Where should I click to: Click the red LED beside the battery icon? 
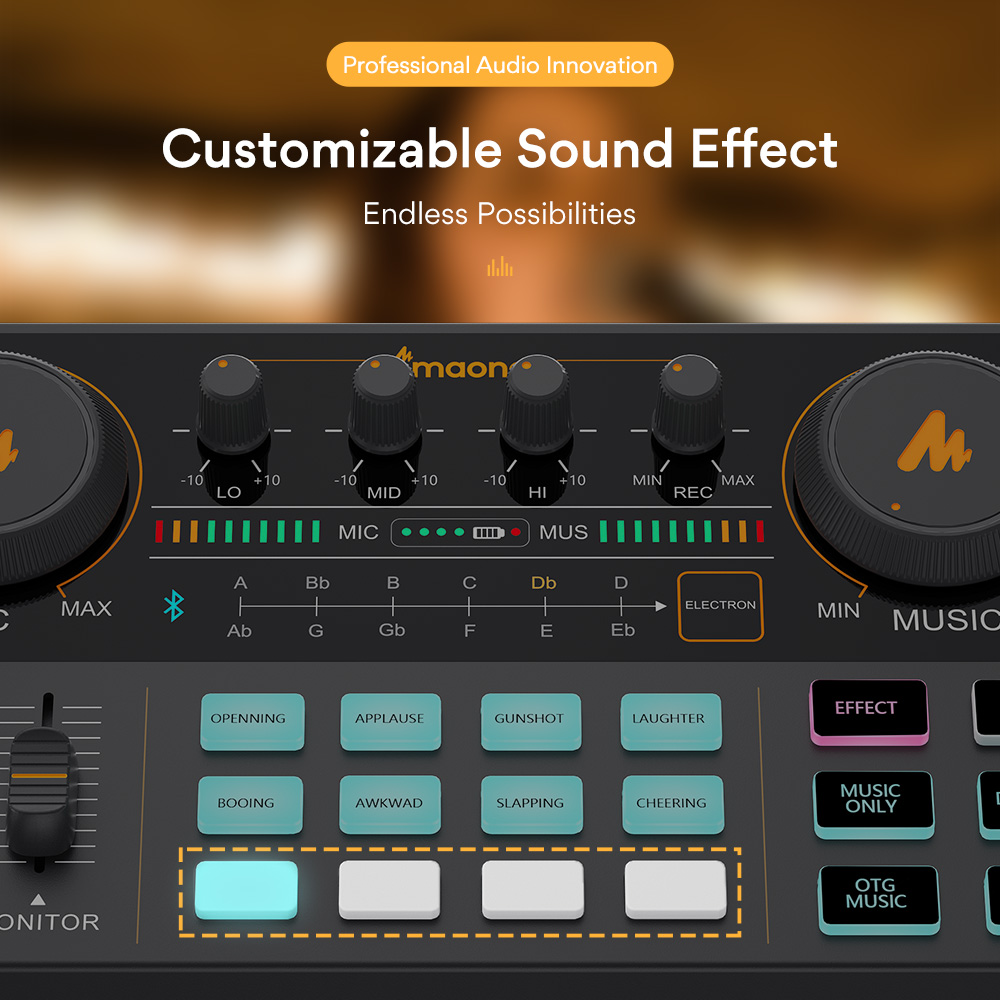click(x=515, y=532)
